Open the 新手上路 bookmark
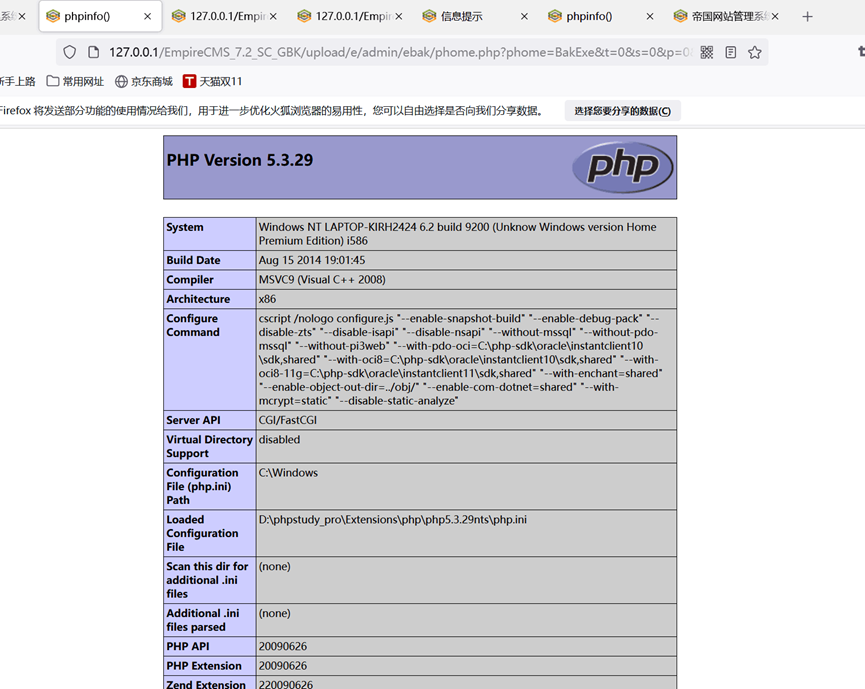 [18, 82]
